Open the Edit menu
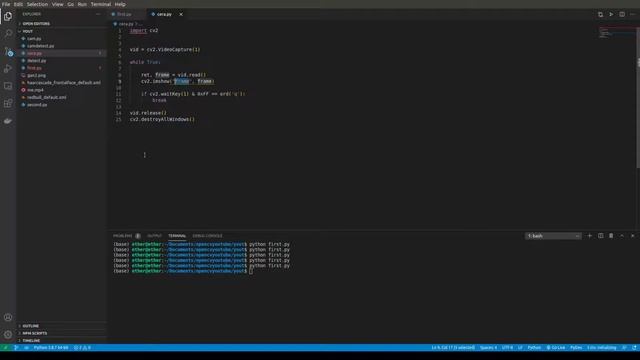The image size is (640, 360). 18,4
